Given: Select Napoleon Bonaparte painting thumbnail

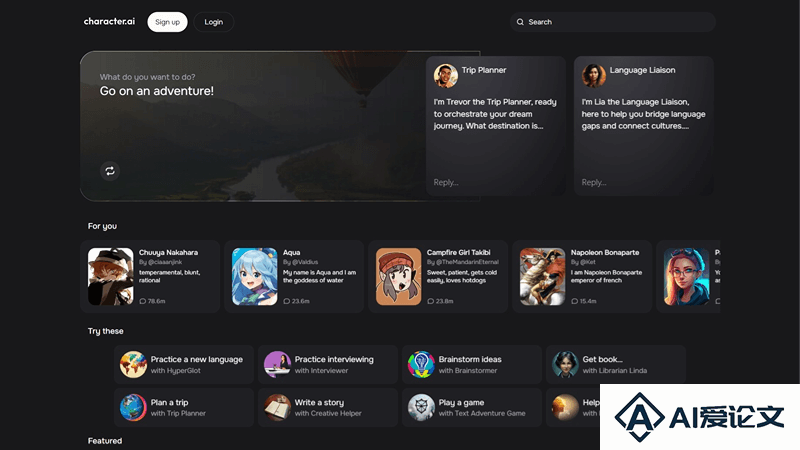Looking at the screenshot, I should coord(542,277).
